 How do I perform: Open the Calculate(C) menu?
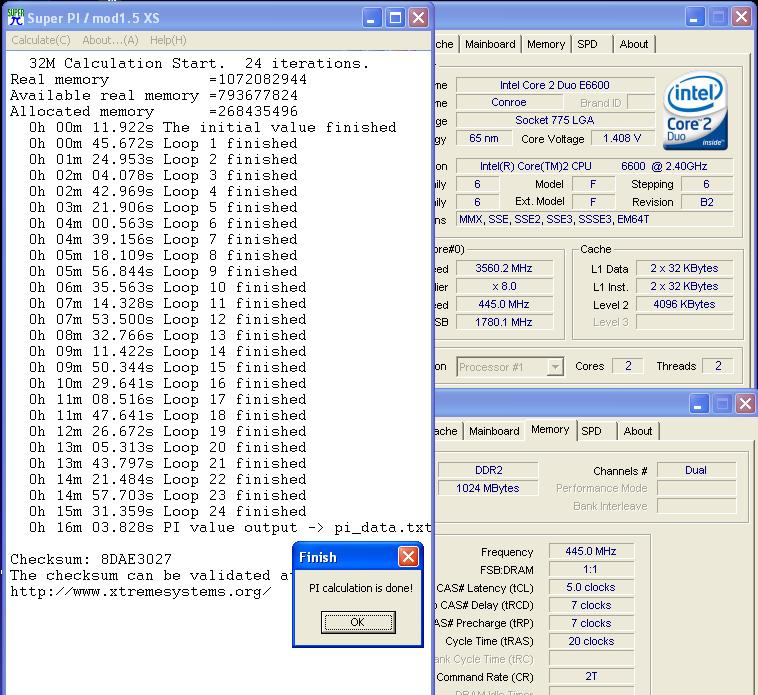[41, 40]
